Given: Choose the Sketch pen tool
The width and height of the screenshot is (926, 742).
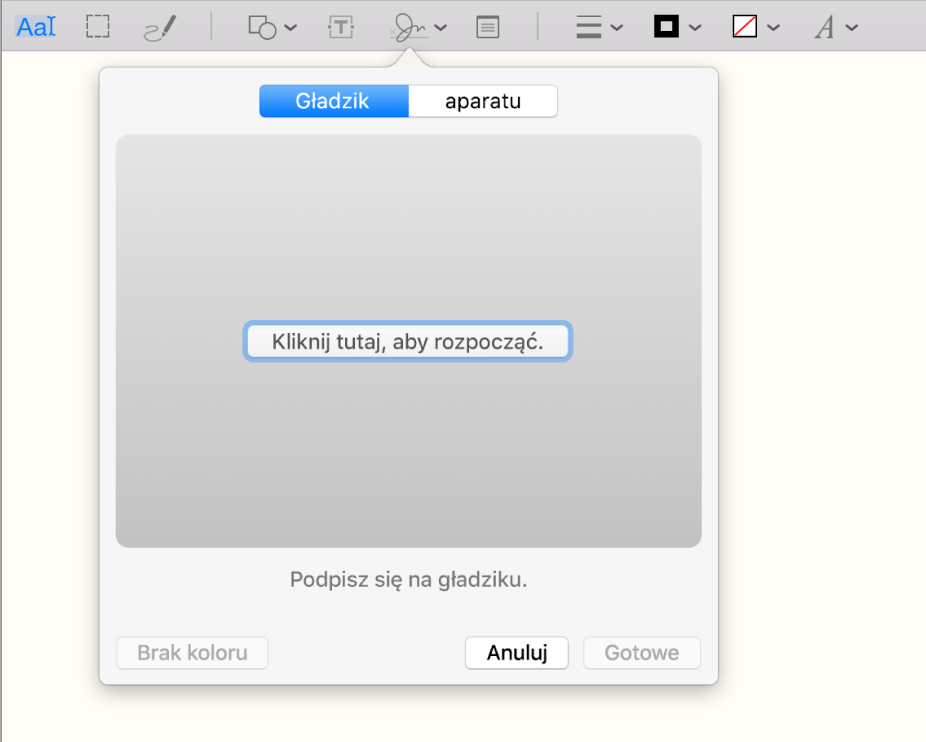Looking at the screenshot, I should point(160,27).
